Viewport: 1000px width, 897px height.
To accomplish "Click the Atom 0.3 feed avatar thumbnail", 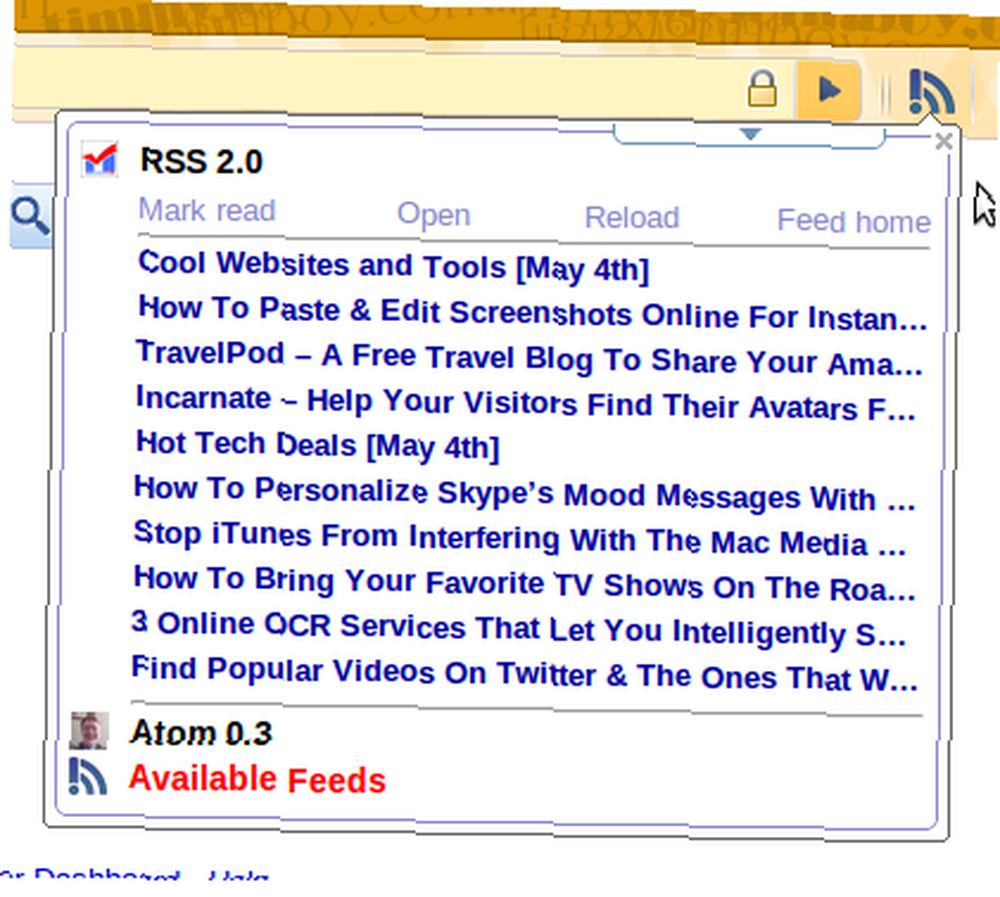I will coord(89,730).
